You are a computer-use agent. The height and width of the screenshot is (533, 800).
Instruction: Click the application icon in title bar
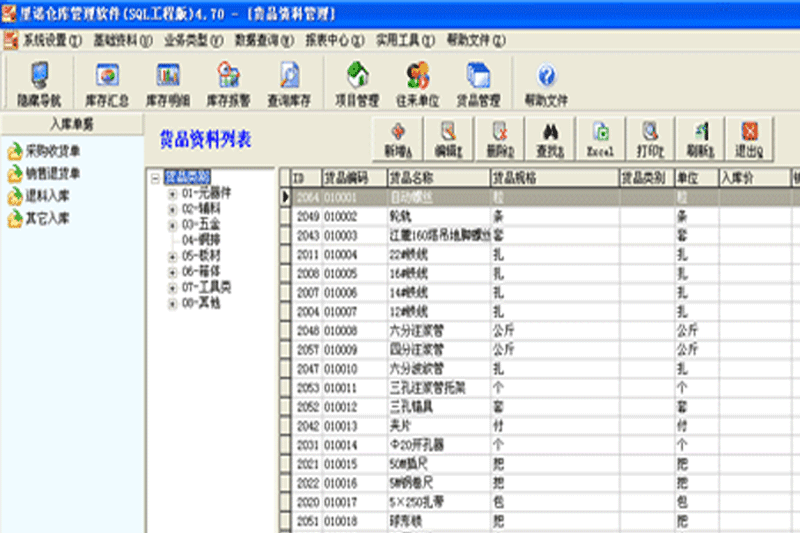[x=9, y=13]
